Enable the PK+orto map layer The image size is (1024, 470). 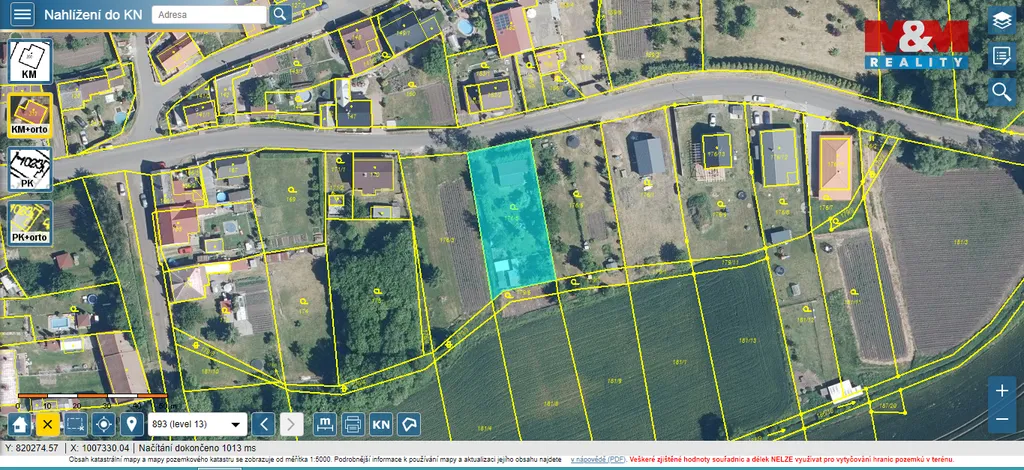tap(30, 223)
